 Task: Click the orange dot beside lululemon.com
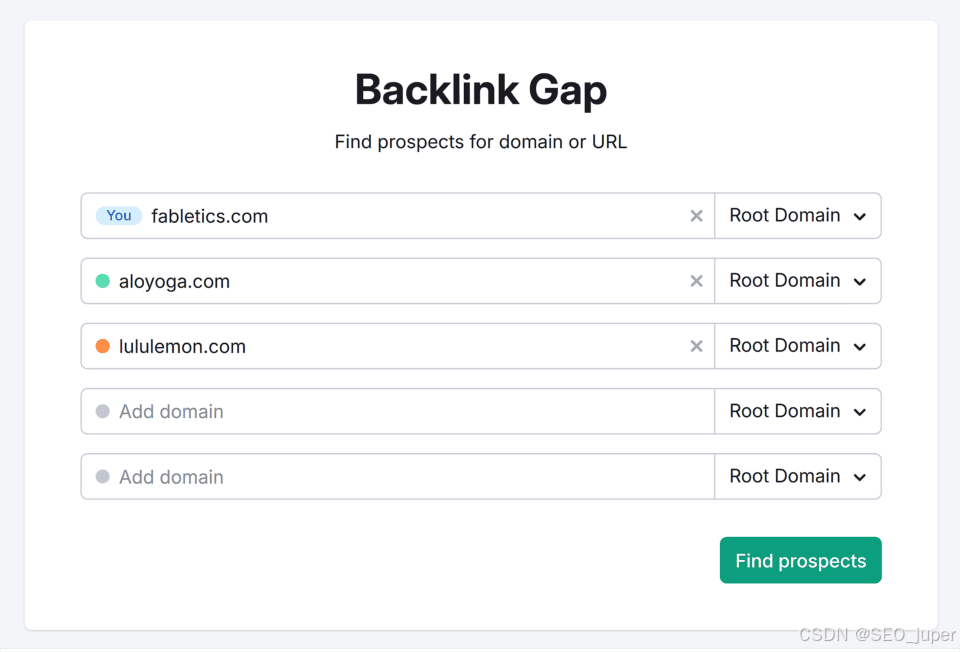click(x=103, y=347)
